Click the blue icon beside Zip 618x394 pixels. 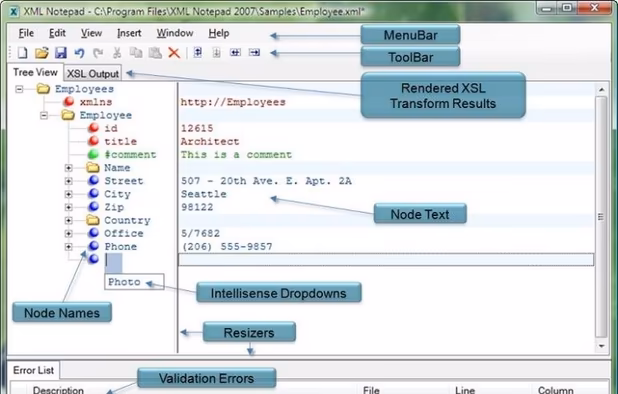click(93, 206)
